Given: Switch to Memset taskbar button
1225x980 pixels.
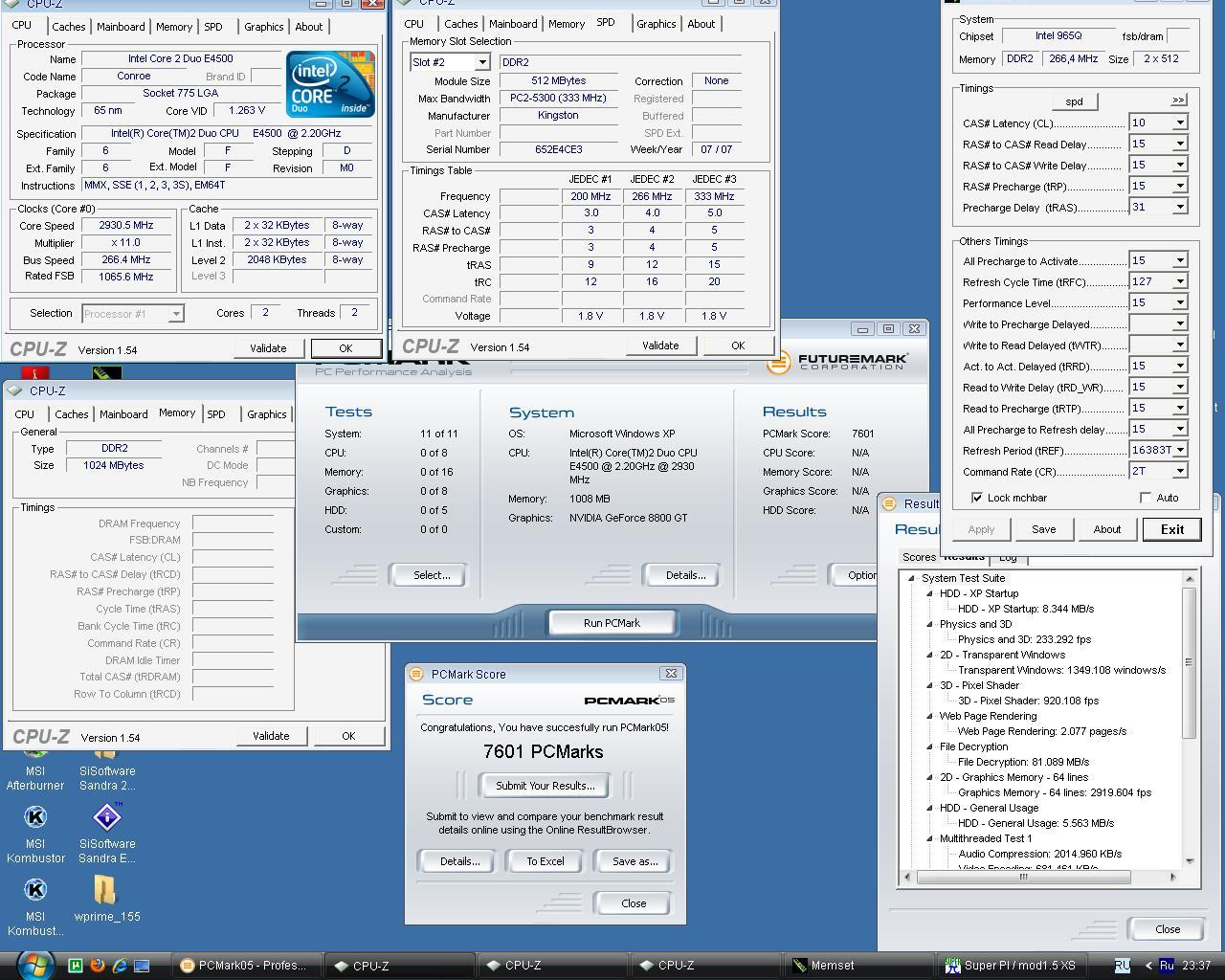Looking at the screenshot, I should [x=859, y=966].
